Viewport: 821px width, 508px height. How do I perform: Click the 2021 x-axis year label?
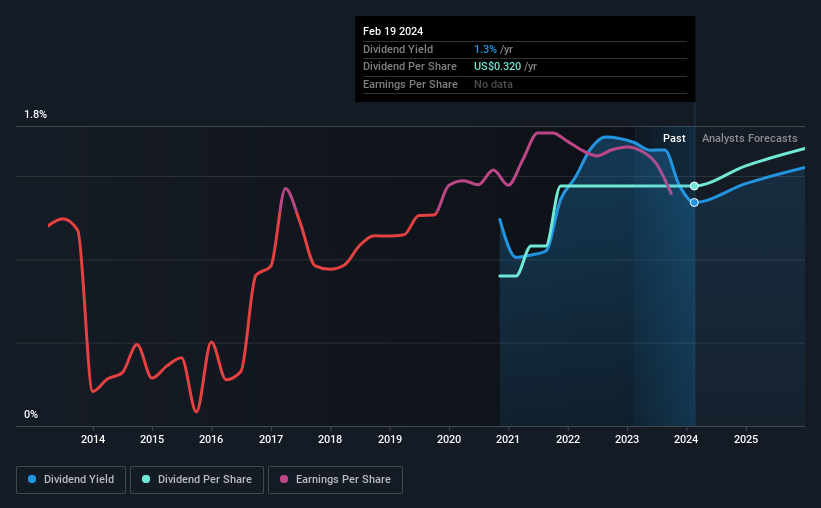pos(508,439)
